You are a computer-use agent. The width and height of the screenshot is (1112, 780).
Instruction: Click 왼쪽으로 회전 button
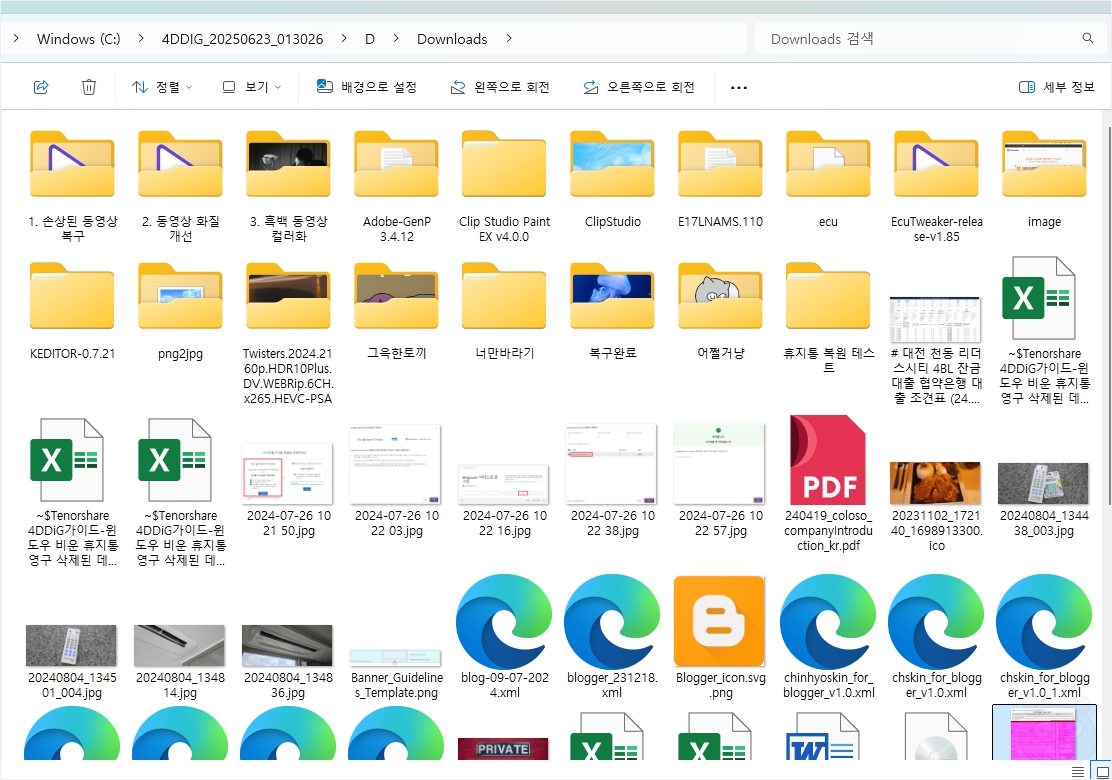[x=500, y=87]
